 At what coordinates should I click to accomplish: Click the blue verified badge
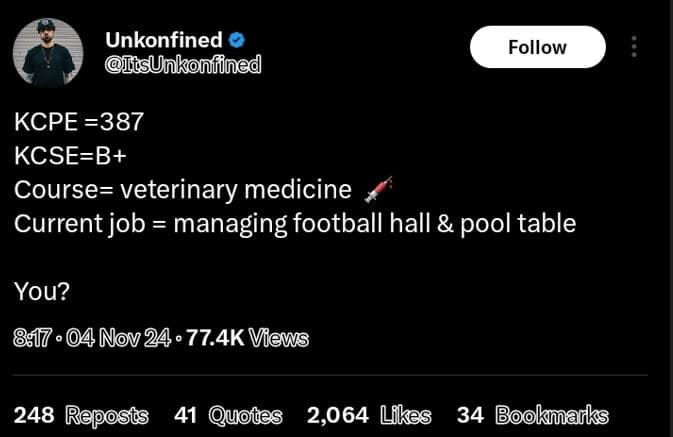236,41
